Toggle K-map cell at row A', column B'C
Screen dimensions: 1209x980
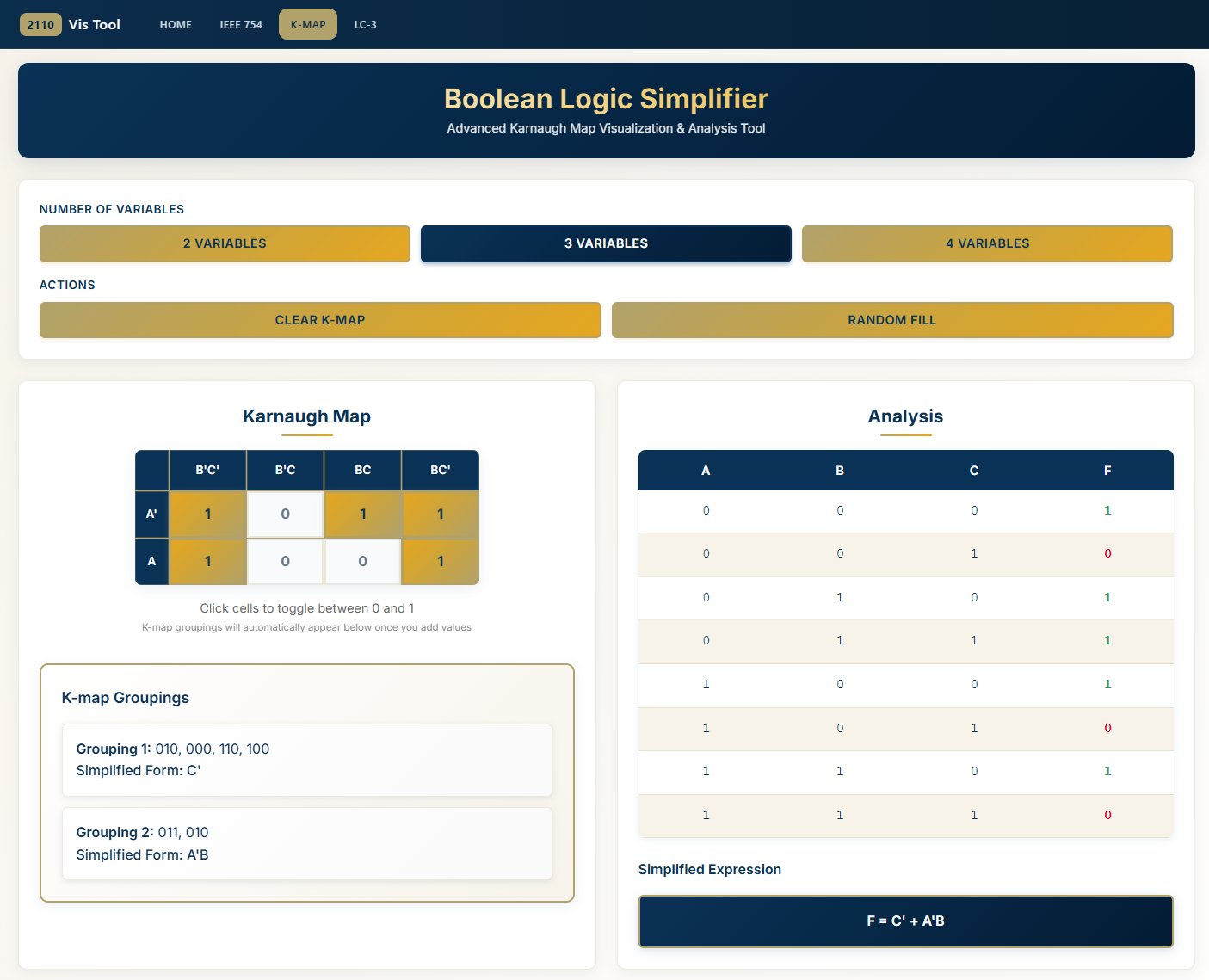click(x=285, y=515)
